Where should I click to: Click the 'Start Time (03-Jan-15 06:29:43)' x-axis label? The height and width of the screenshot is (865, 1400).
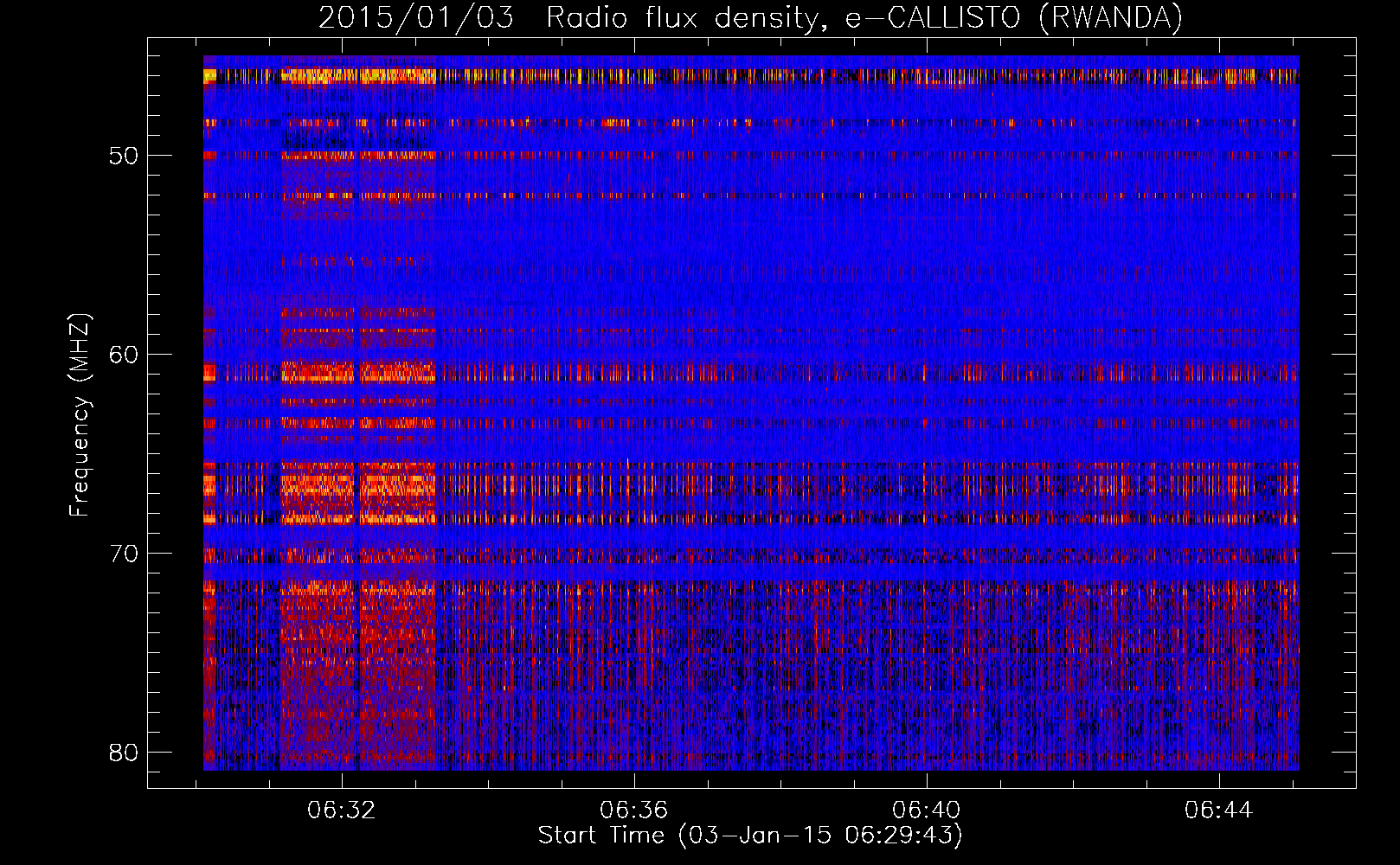(x=750, y=836)
